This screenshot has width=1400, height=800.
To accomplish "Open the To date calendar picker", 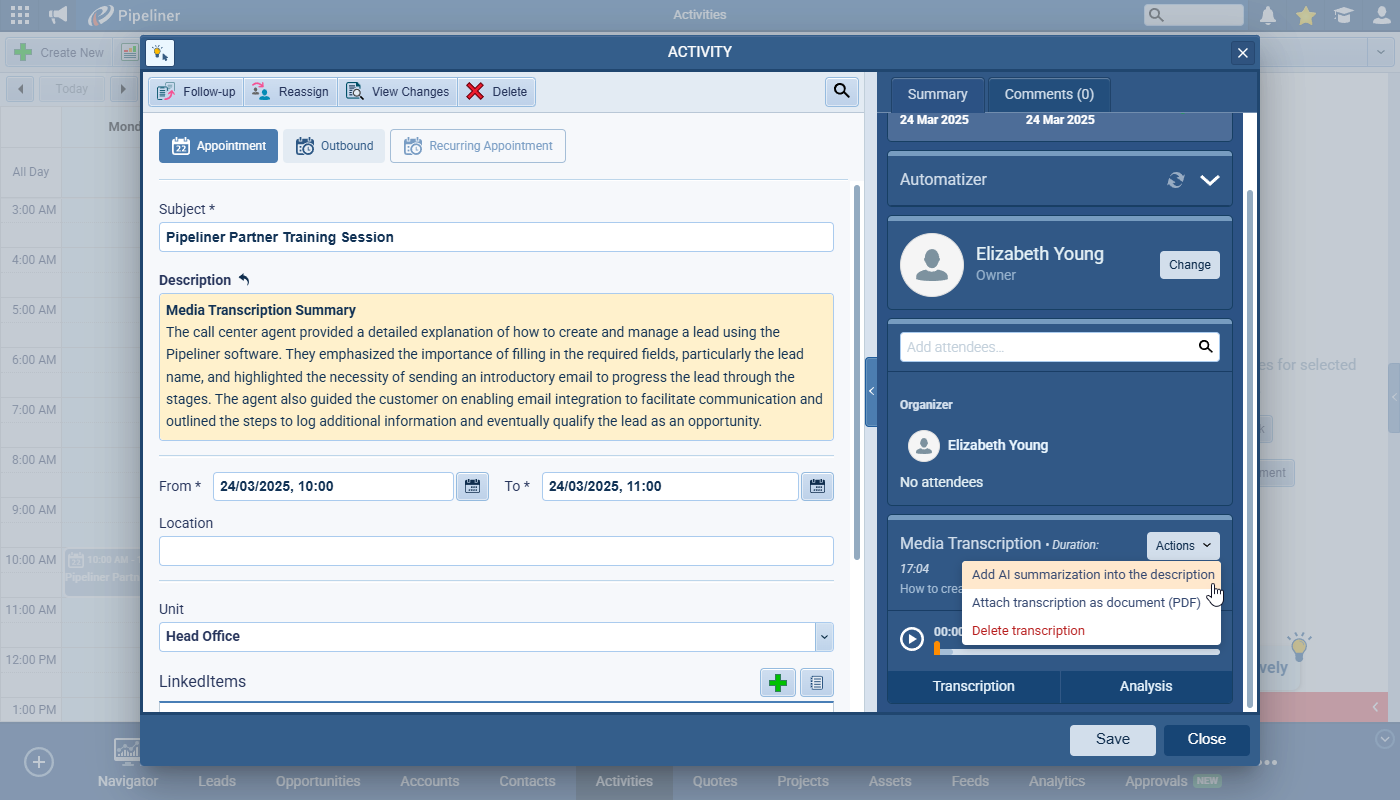I will click(817, 487).
